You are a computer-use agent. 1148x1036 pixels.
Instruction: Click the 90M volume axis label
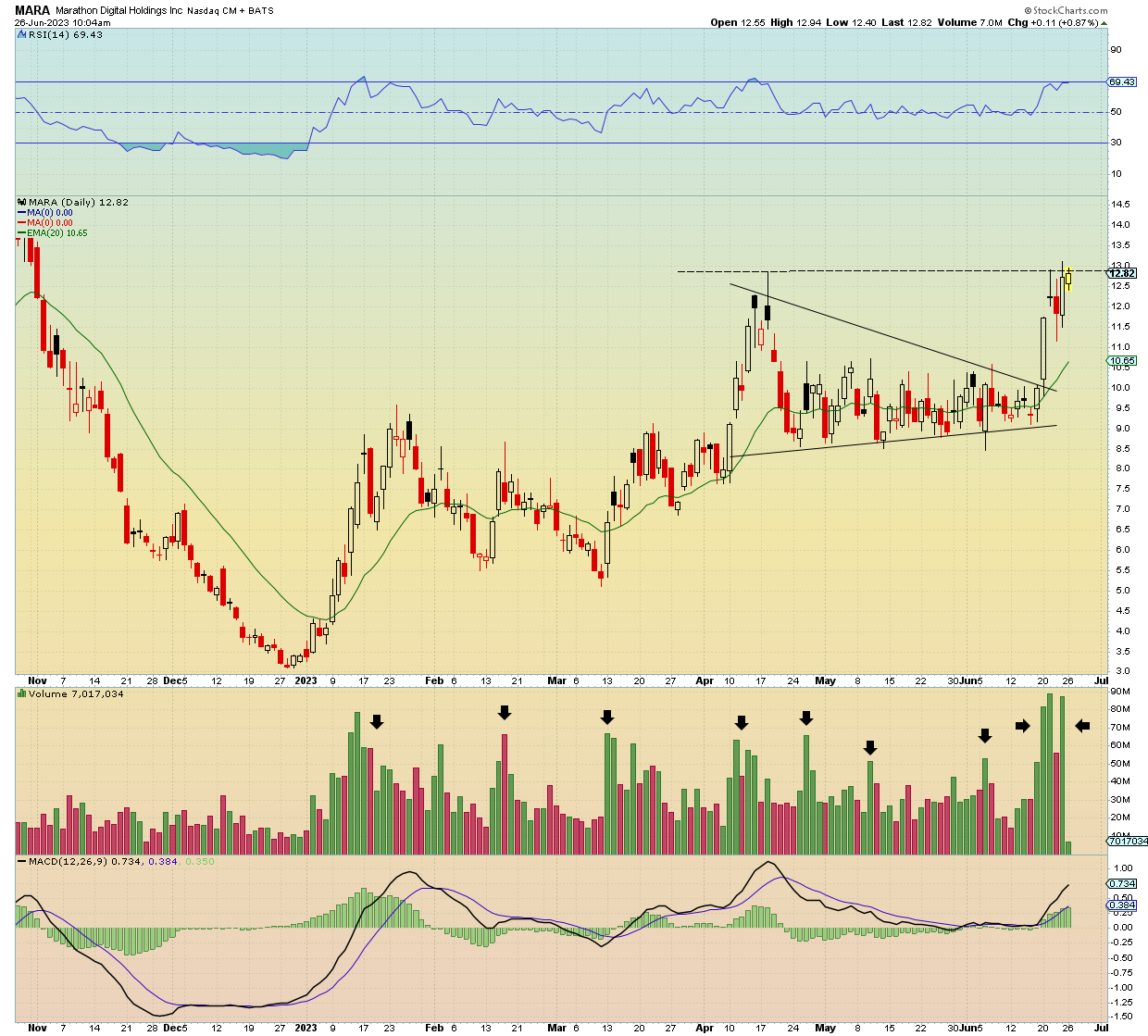coord(1120,692)
